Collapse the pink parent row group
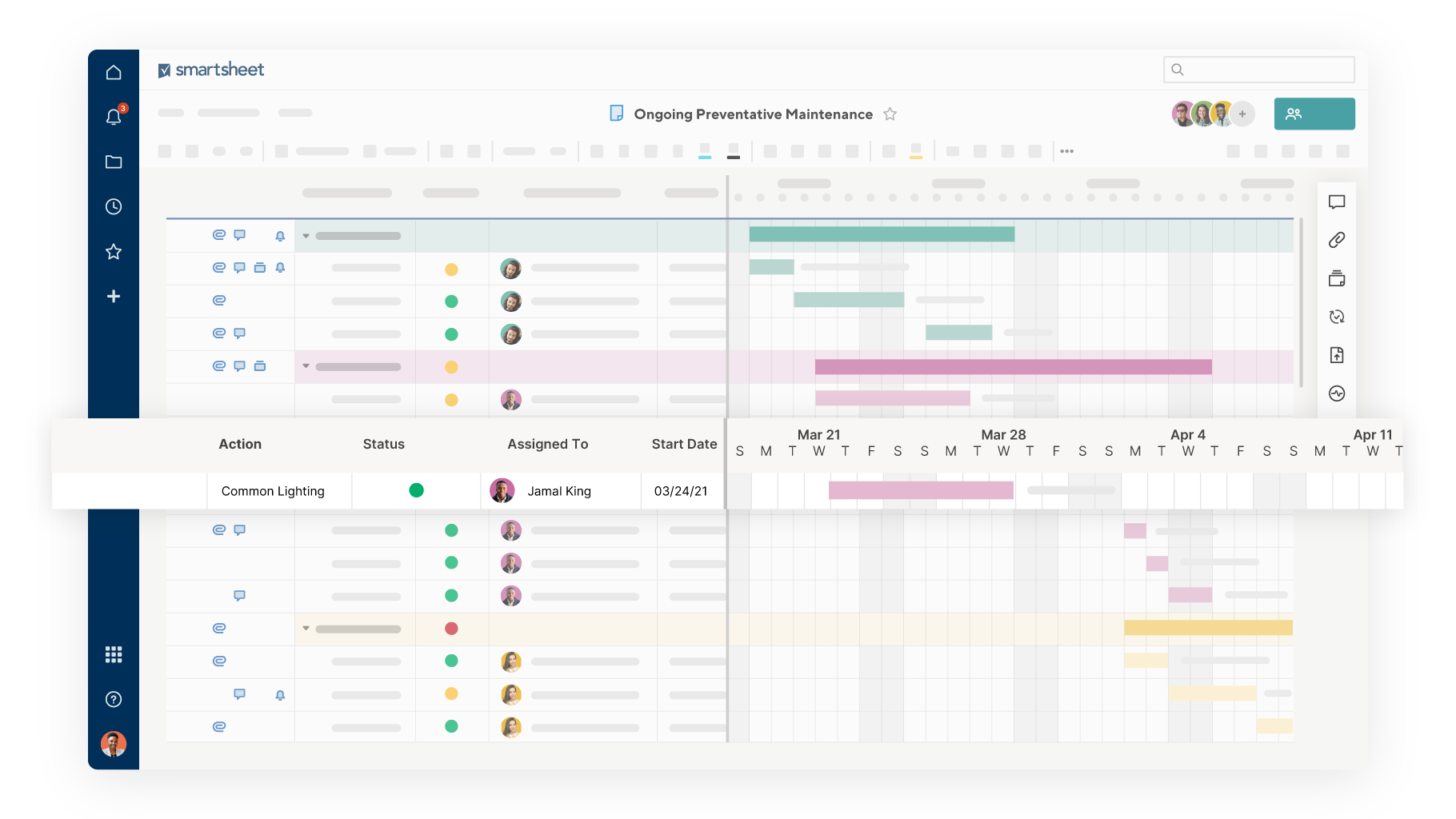Viewport: 1456px width, 819px height. (306, 366)
